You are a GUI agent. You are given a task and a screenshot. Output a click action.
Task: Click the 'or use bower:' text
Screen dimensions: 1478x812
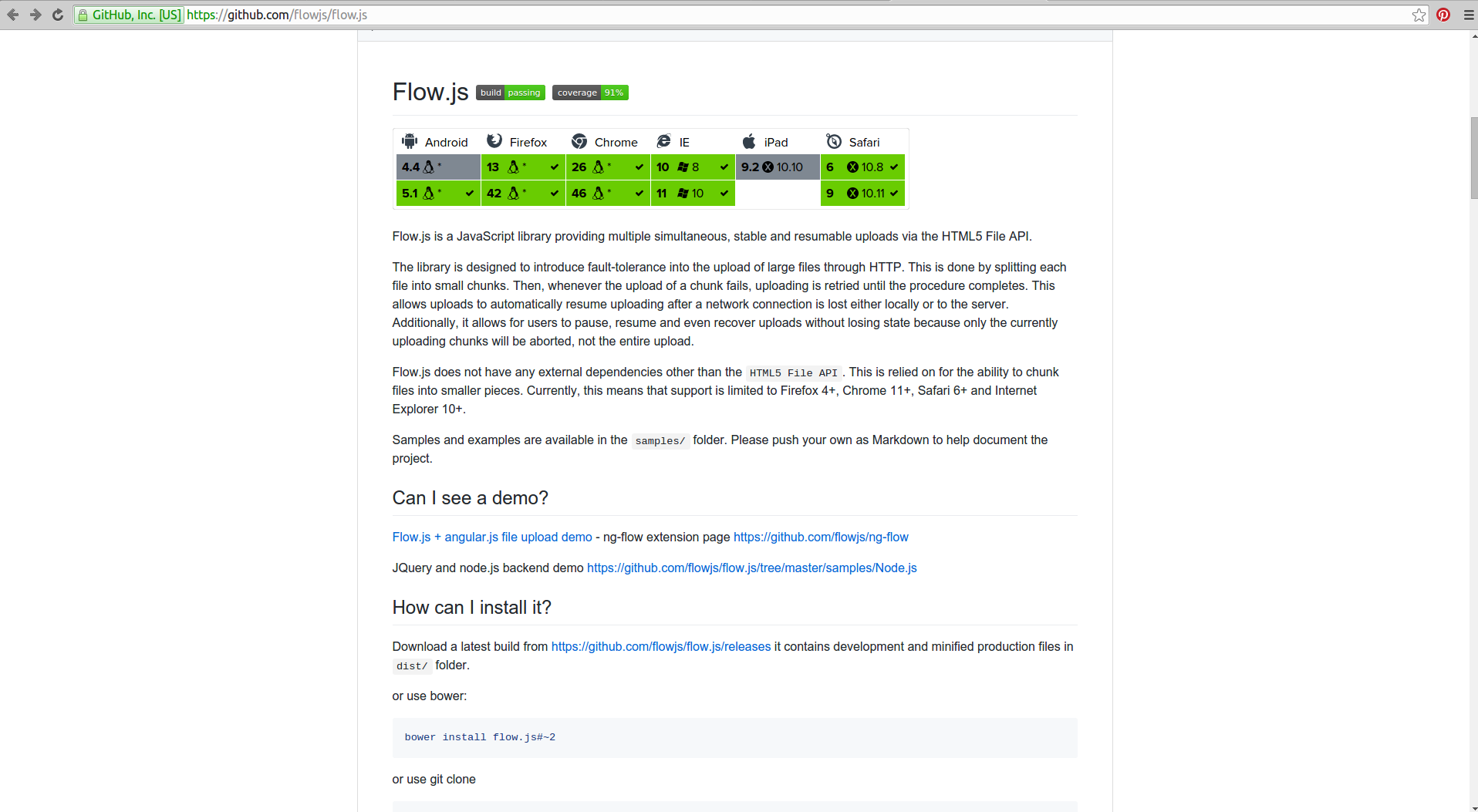(x=430, y=696)
